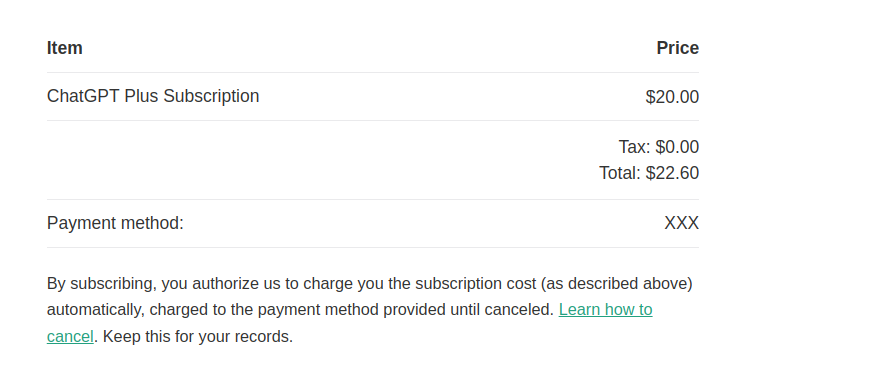Image resolution: width=886 pixels, height=374 pixels.
Task: Click the "Keep this for your records" sentence
Action: tap(198, 337)
